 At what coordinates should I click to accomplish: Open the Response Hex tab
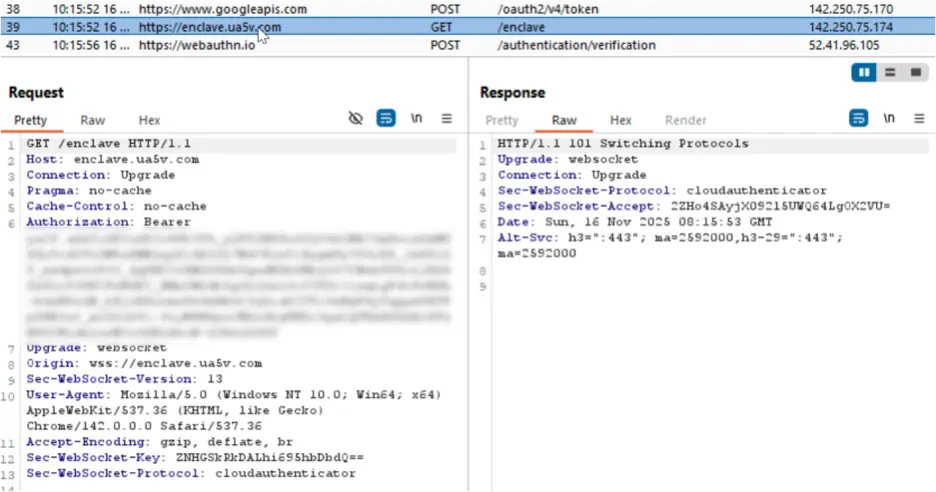pos(621,120)
